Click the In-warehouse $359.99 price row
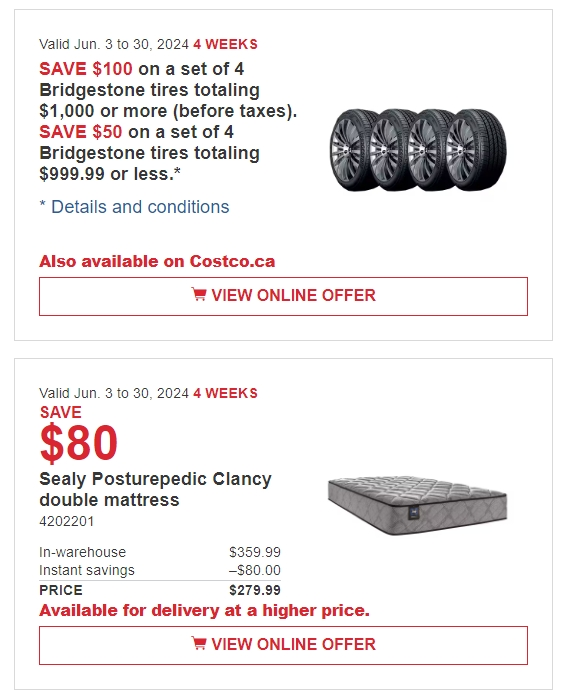Image resolution: width=568 pixels, height=699 pixels. pos(160,552)
